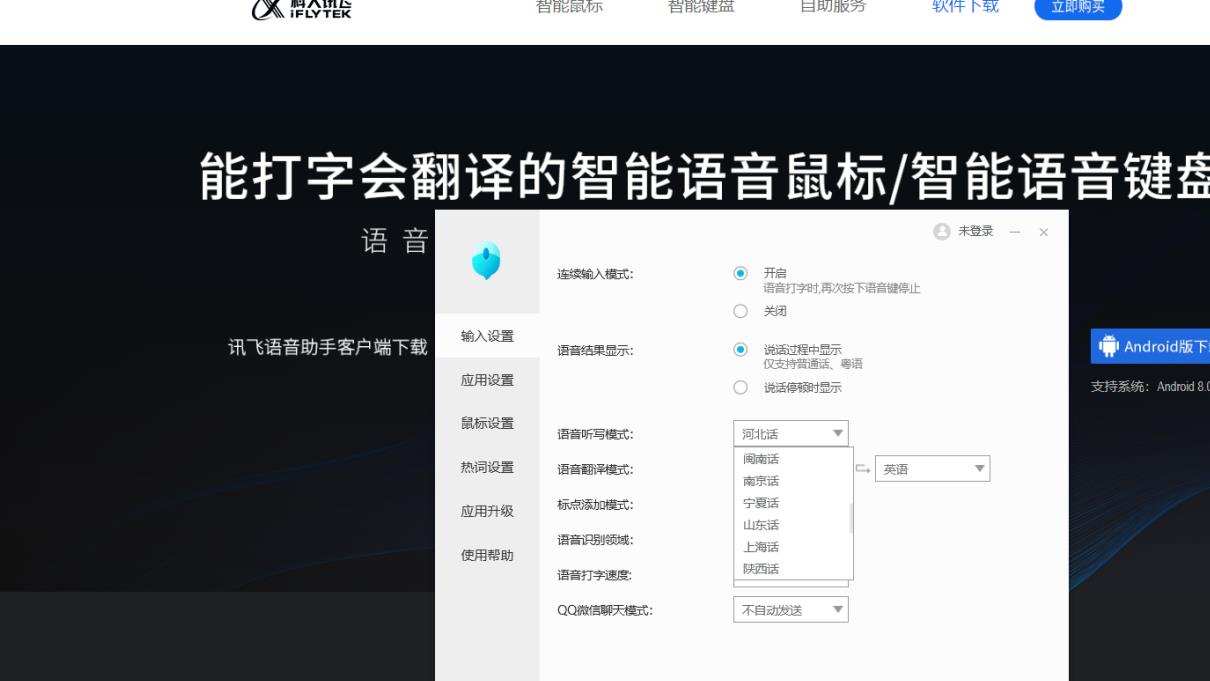1210x681 pixels.
Task: Close the voice assistant settings window
Action: pyautogui.click(x=1044, y=232)
